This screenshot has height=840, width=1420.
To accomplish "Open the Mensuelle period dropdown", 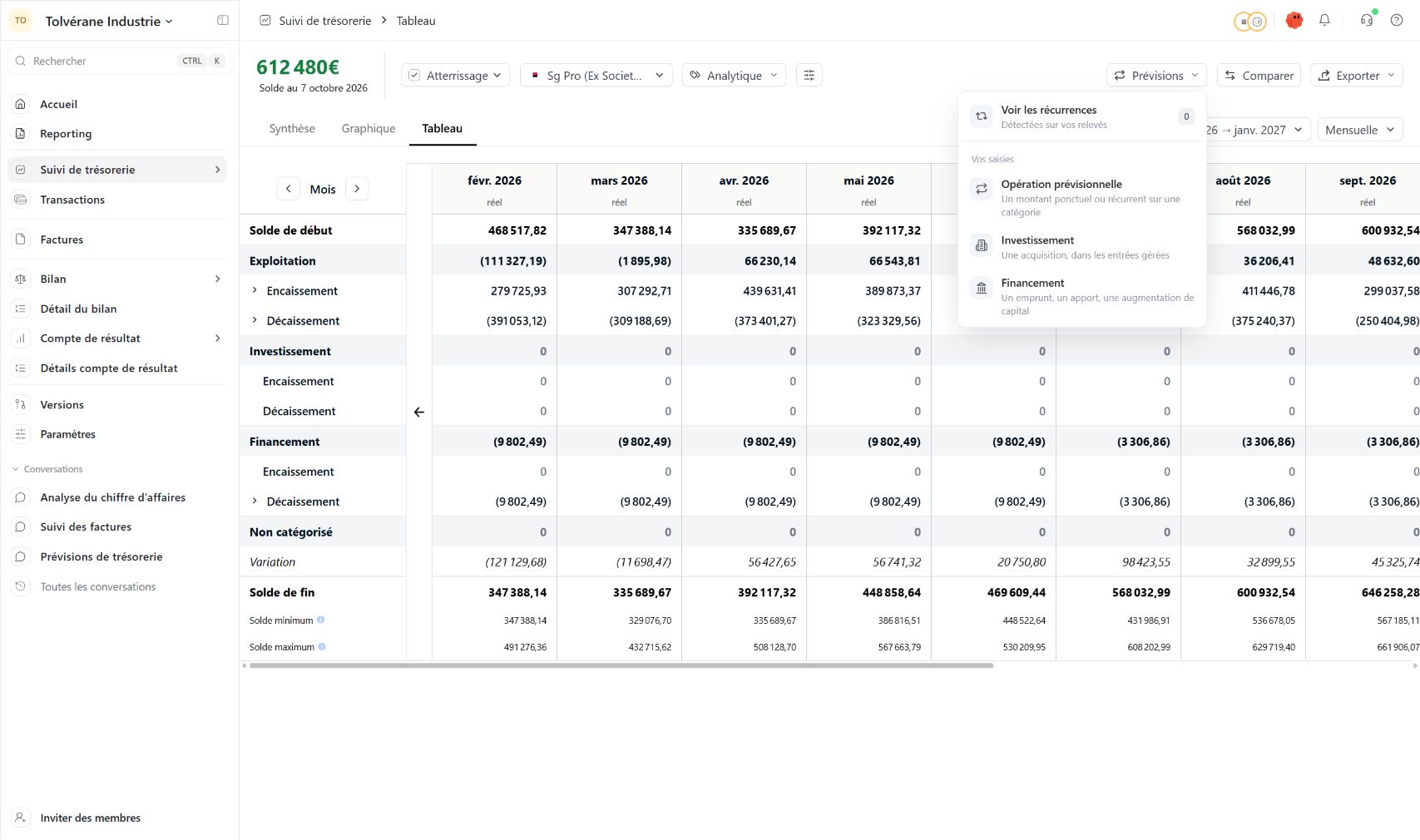I will [x=1359, y=130].
